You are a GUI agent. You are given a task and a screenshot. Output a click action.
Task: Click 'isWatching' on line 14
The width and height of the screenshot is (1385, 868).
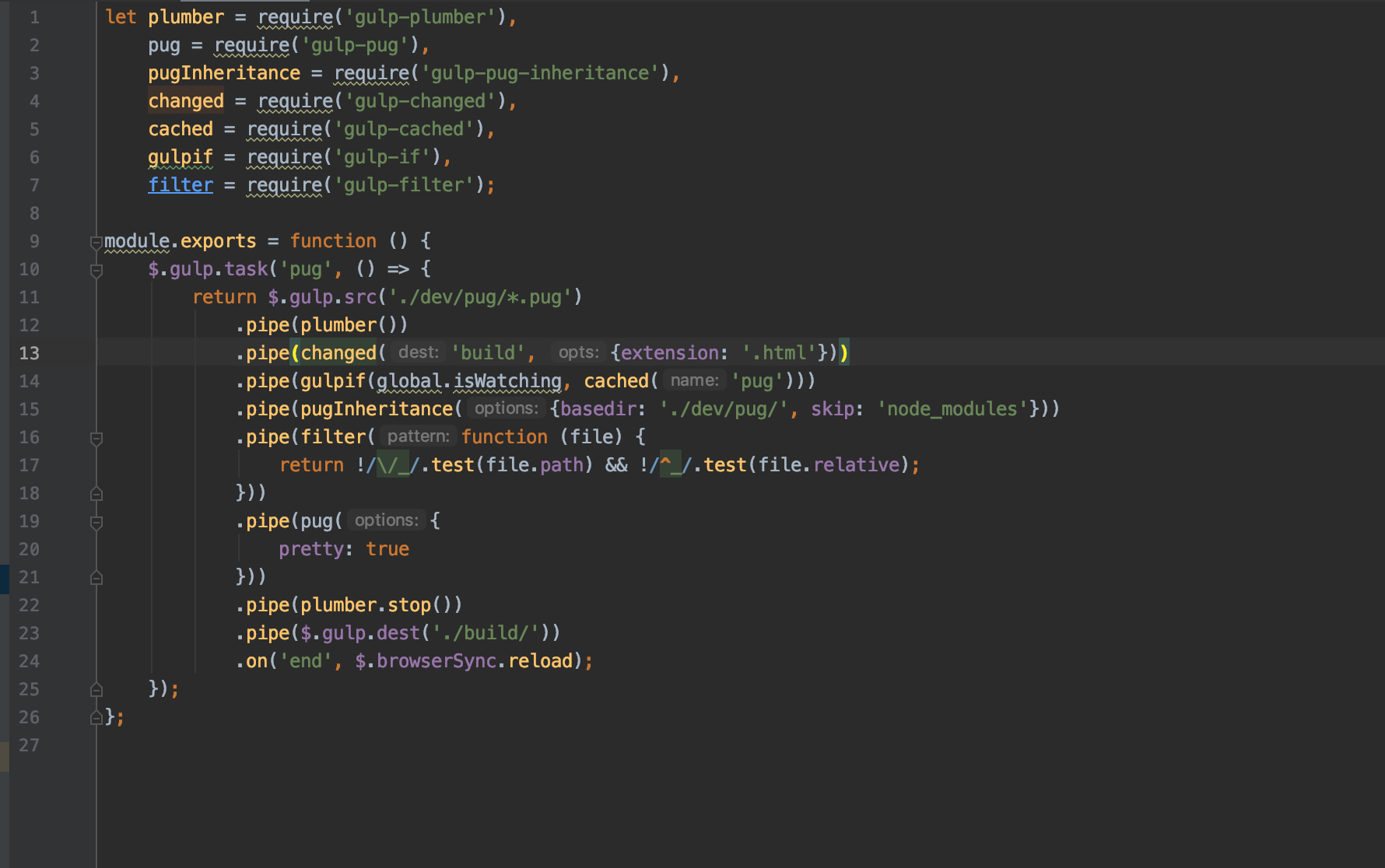[507, 381]
